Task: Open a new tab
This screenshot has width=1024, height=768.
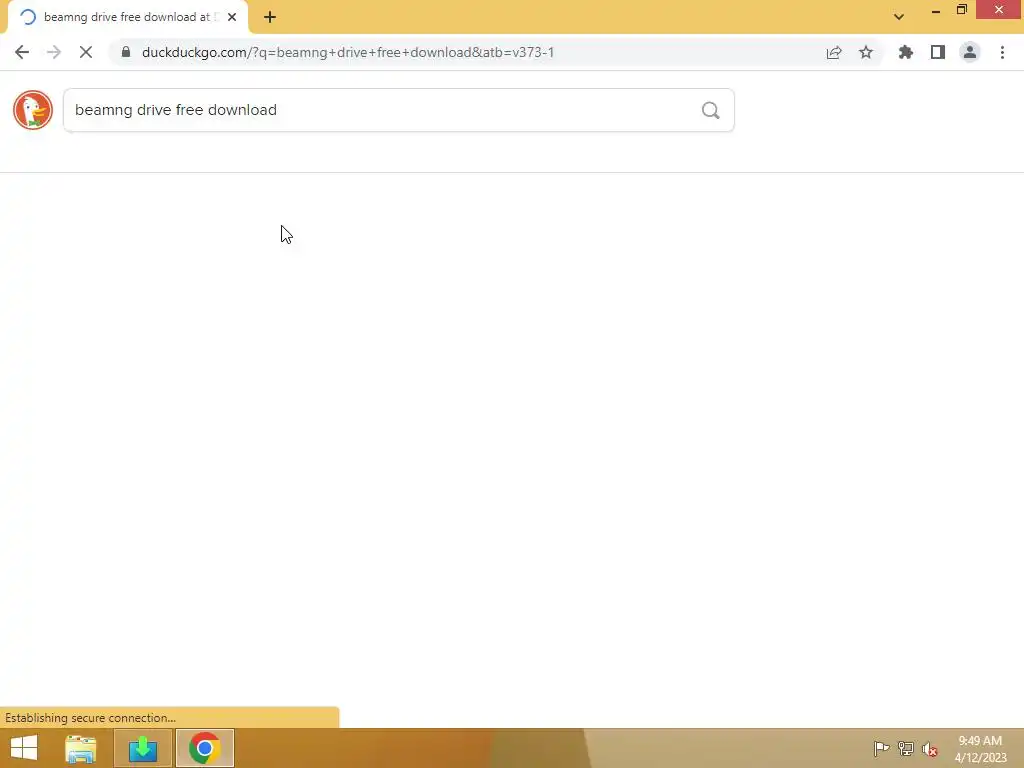Action: click(x=270, y=17)
